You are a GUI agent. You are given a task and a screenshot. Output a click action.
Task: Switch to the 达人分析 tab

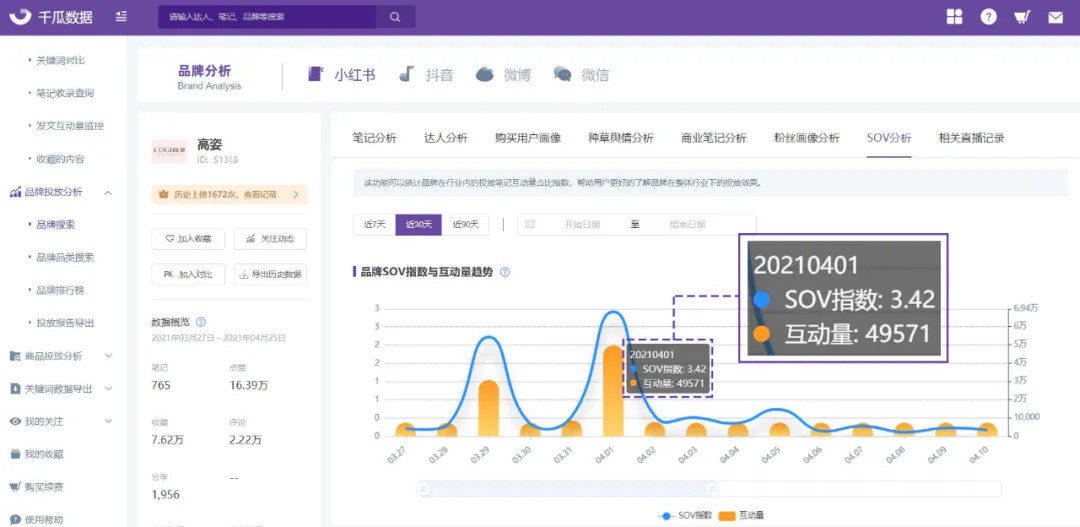coord(445,138)
